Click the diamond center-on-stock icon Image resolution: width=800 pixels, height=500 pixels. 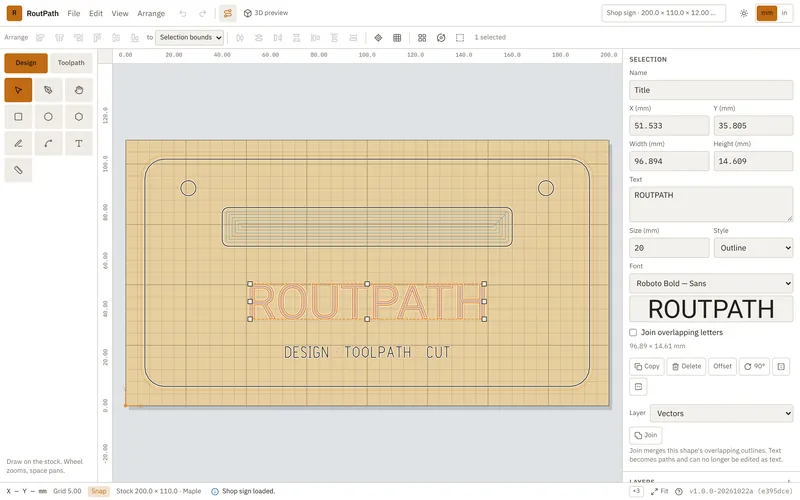click(378, 37)
